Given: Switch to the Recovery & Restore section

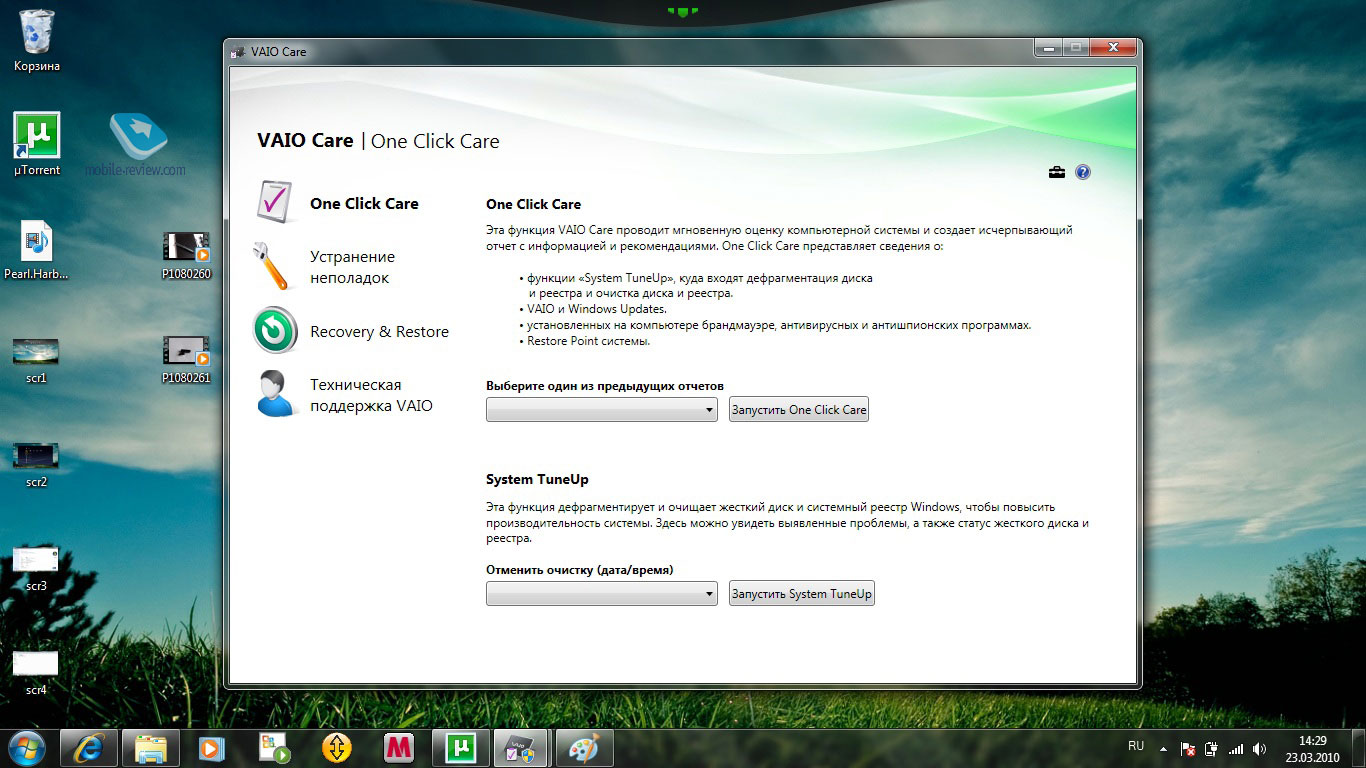Looking at the screenshot, I should [x=379, y=332].
